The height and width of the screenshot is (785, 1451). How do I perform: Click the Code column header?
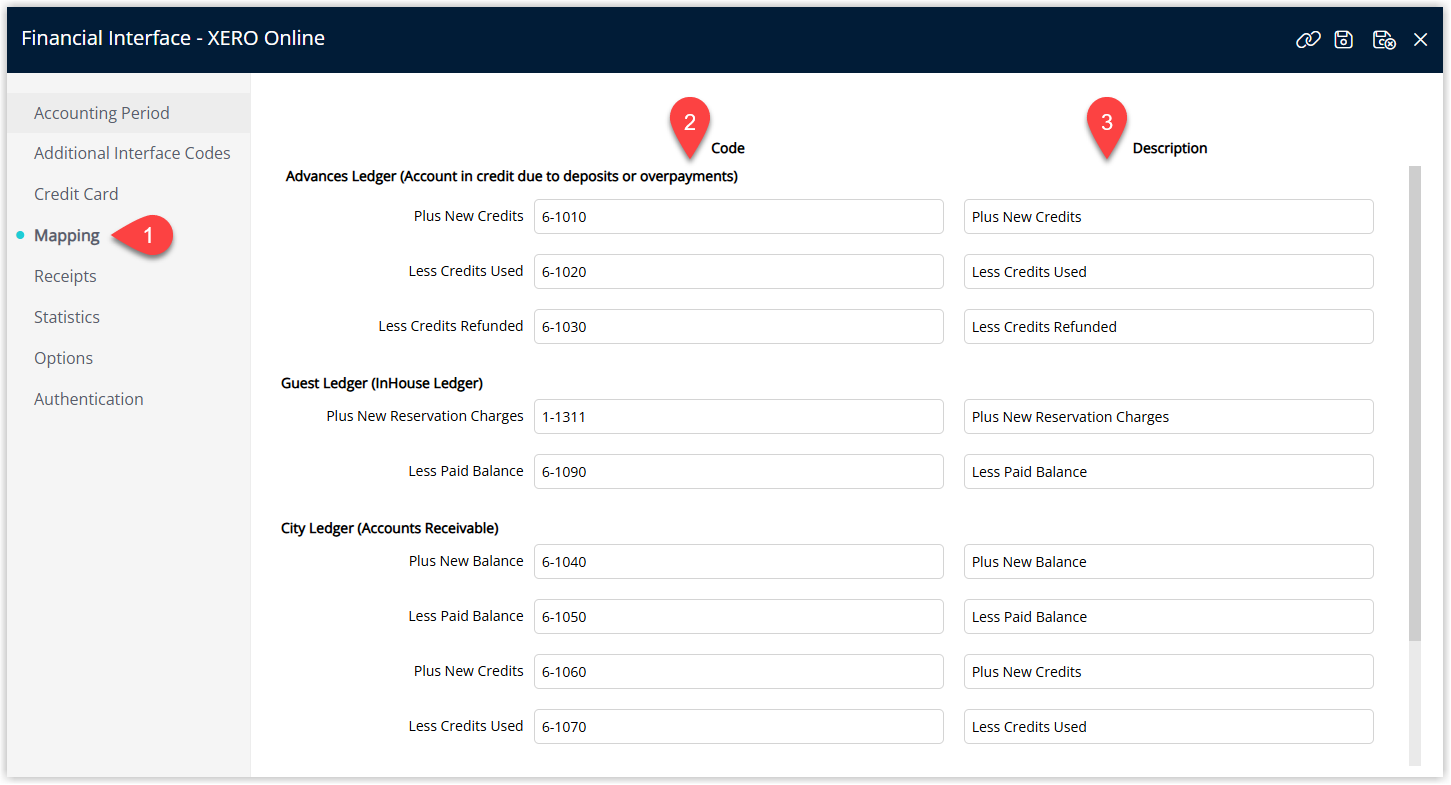tap(728, 148)
